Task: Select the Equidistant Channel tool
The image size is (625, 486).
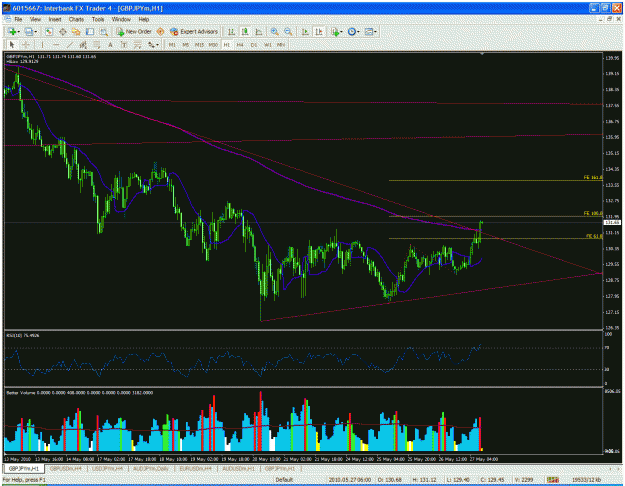Action: coord(83,45)
